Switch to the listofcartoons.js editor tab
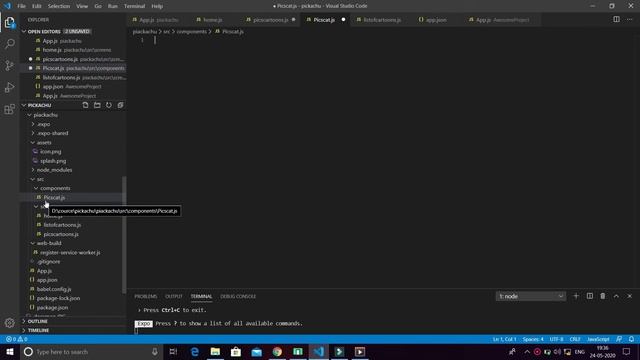 point(382,20)
